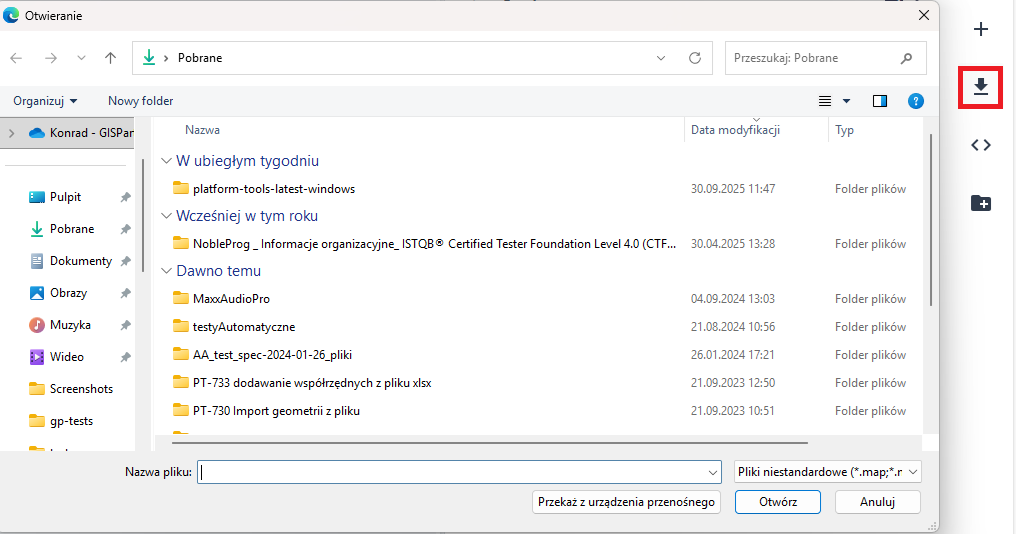Click Przekaż z urządzenia przenośnego button

[x=626, y=502]
